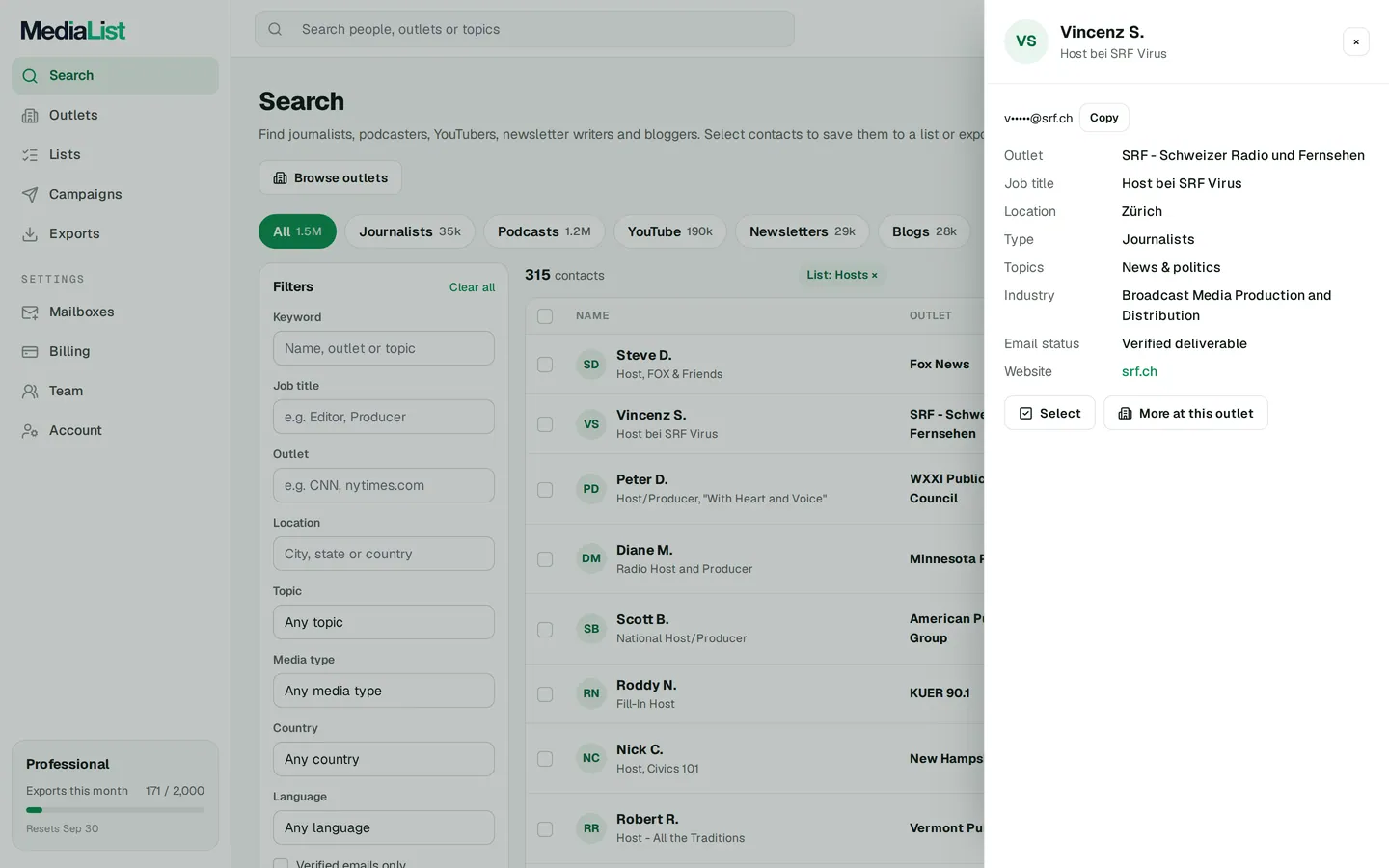Open the Billing card icon

[x=30, y=351]
